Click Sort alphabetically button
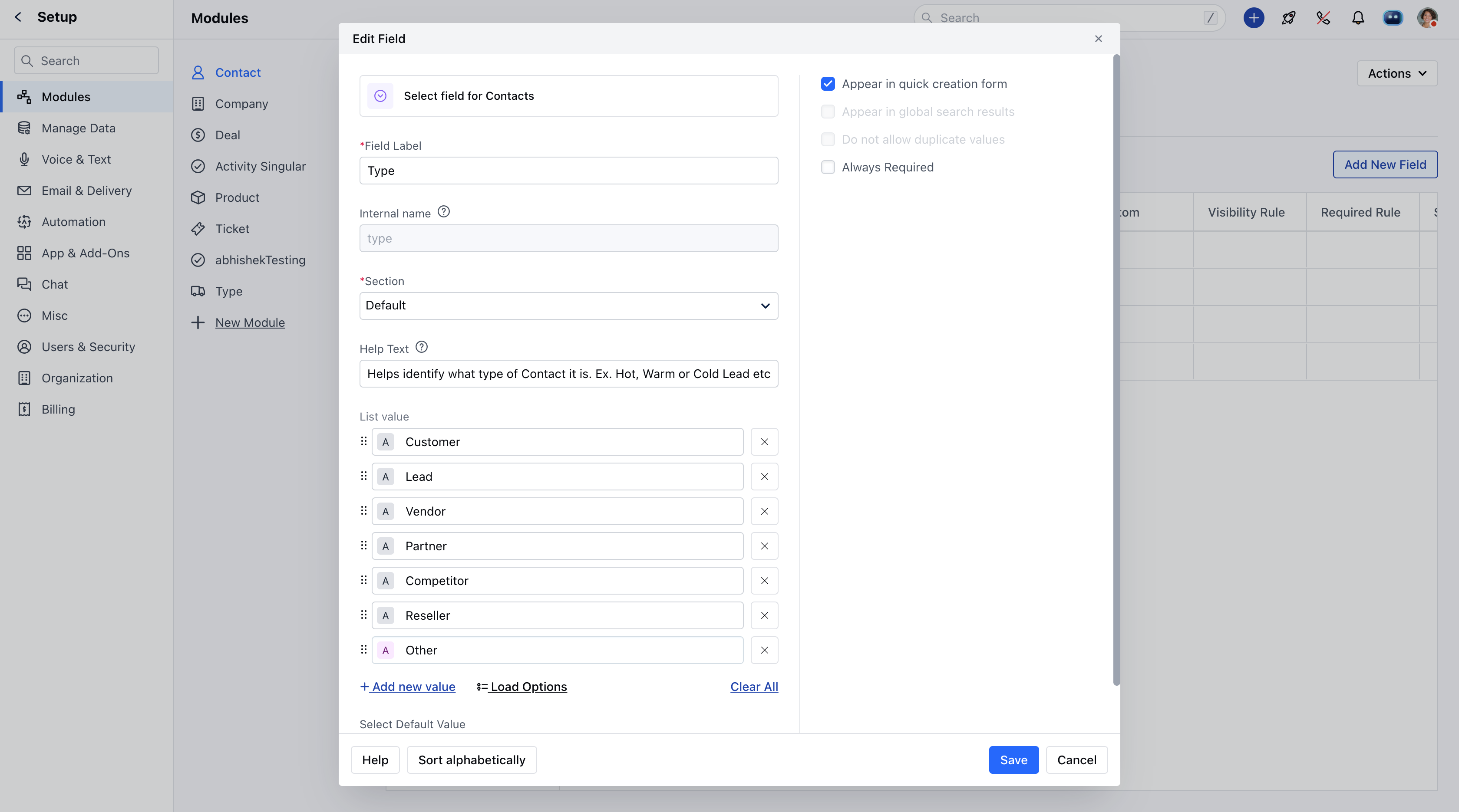 click(x=472, y=760)
